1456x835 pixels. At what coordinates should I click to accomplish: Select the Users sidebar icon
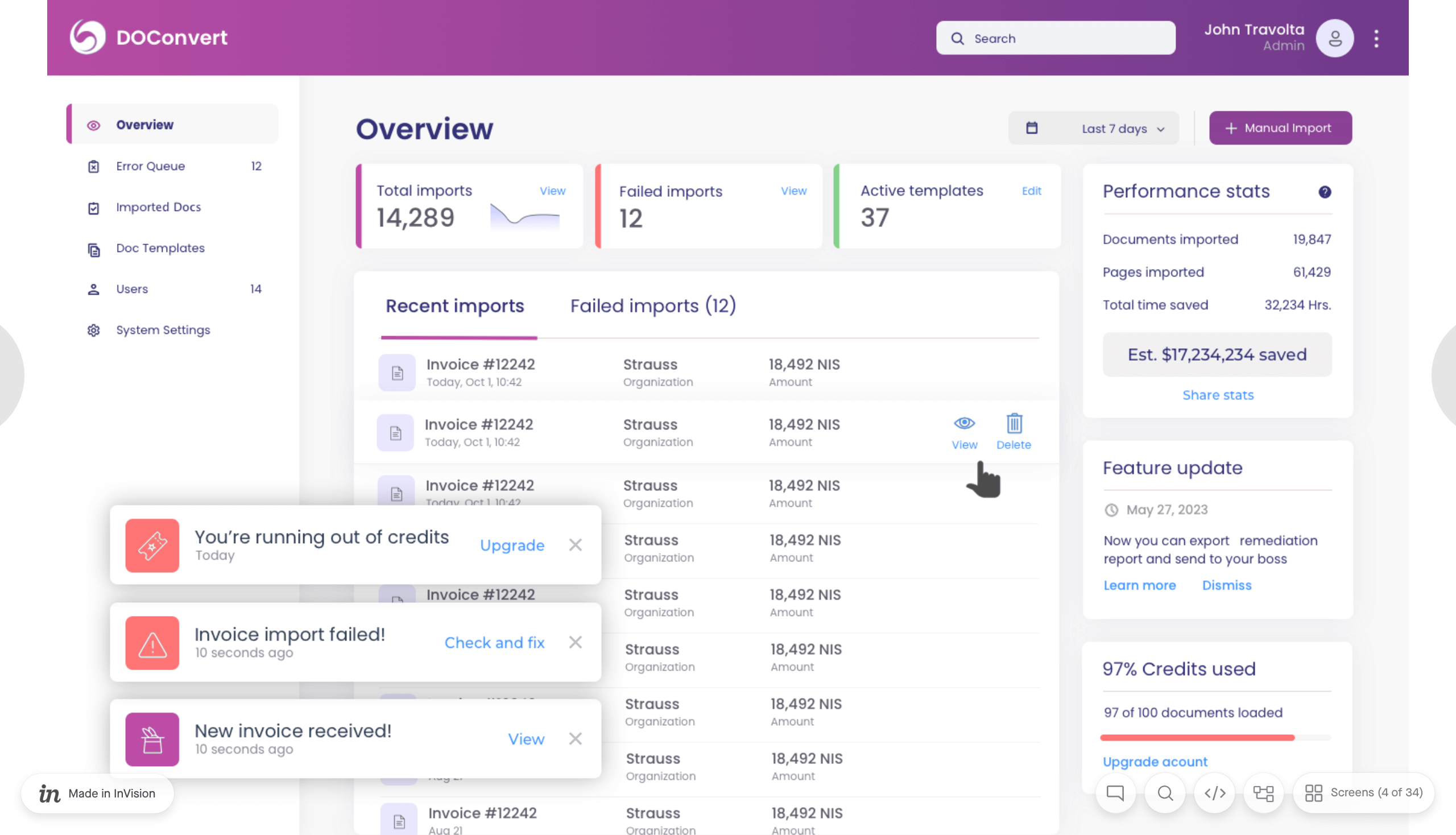pyautogui.click(x=93, y=289)
